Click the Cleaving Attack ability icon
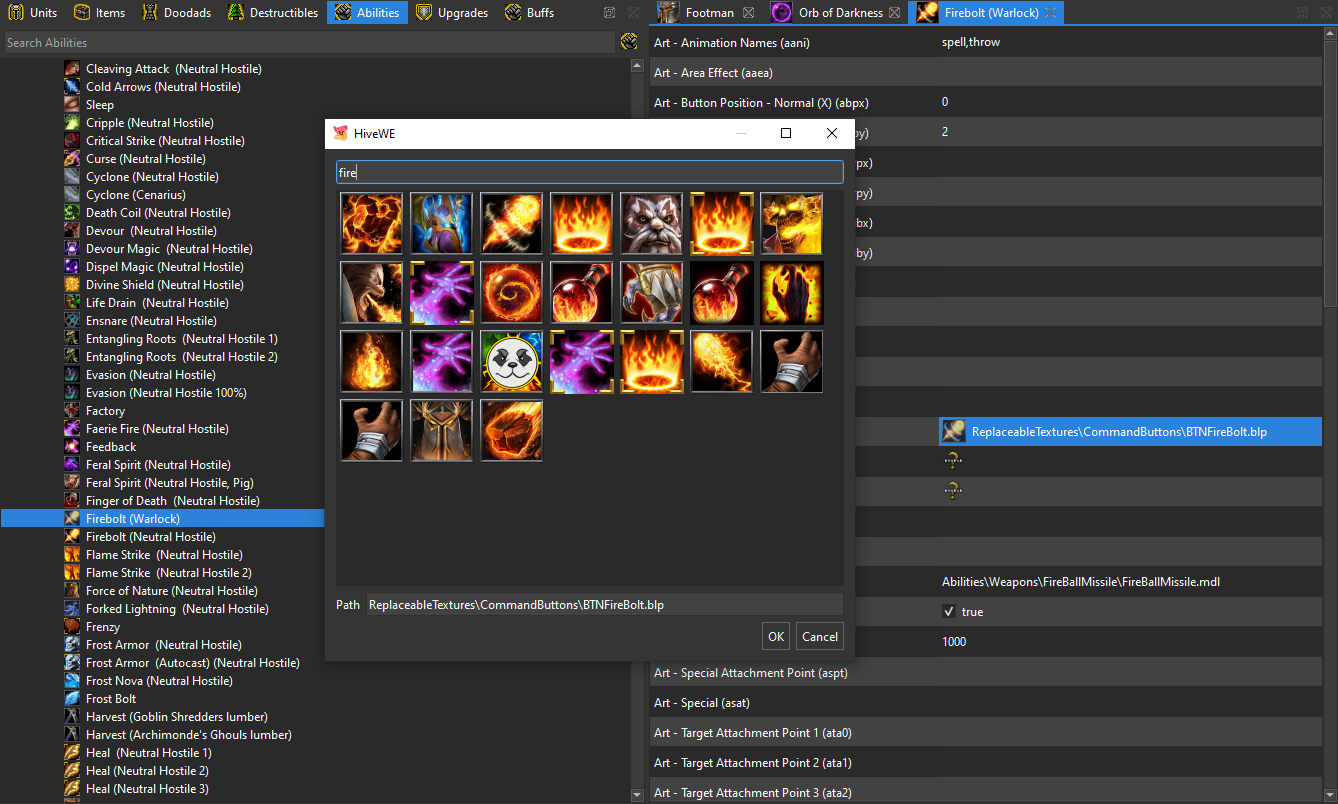The image size is (1338, 804). pos(72,69)
